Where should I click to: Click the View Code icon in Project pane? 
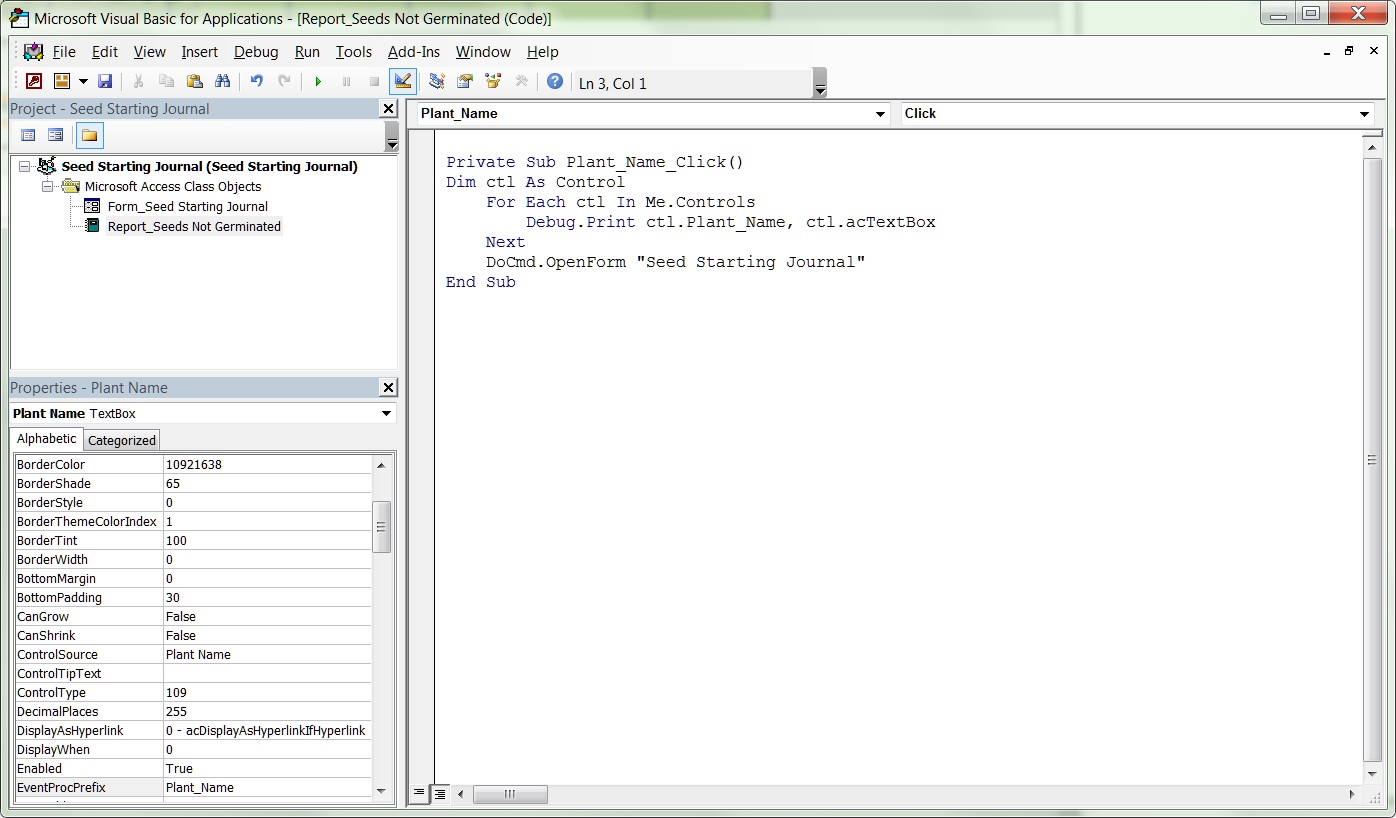(28, 135)
